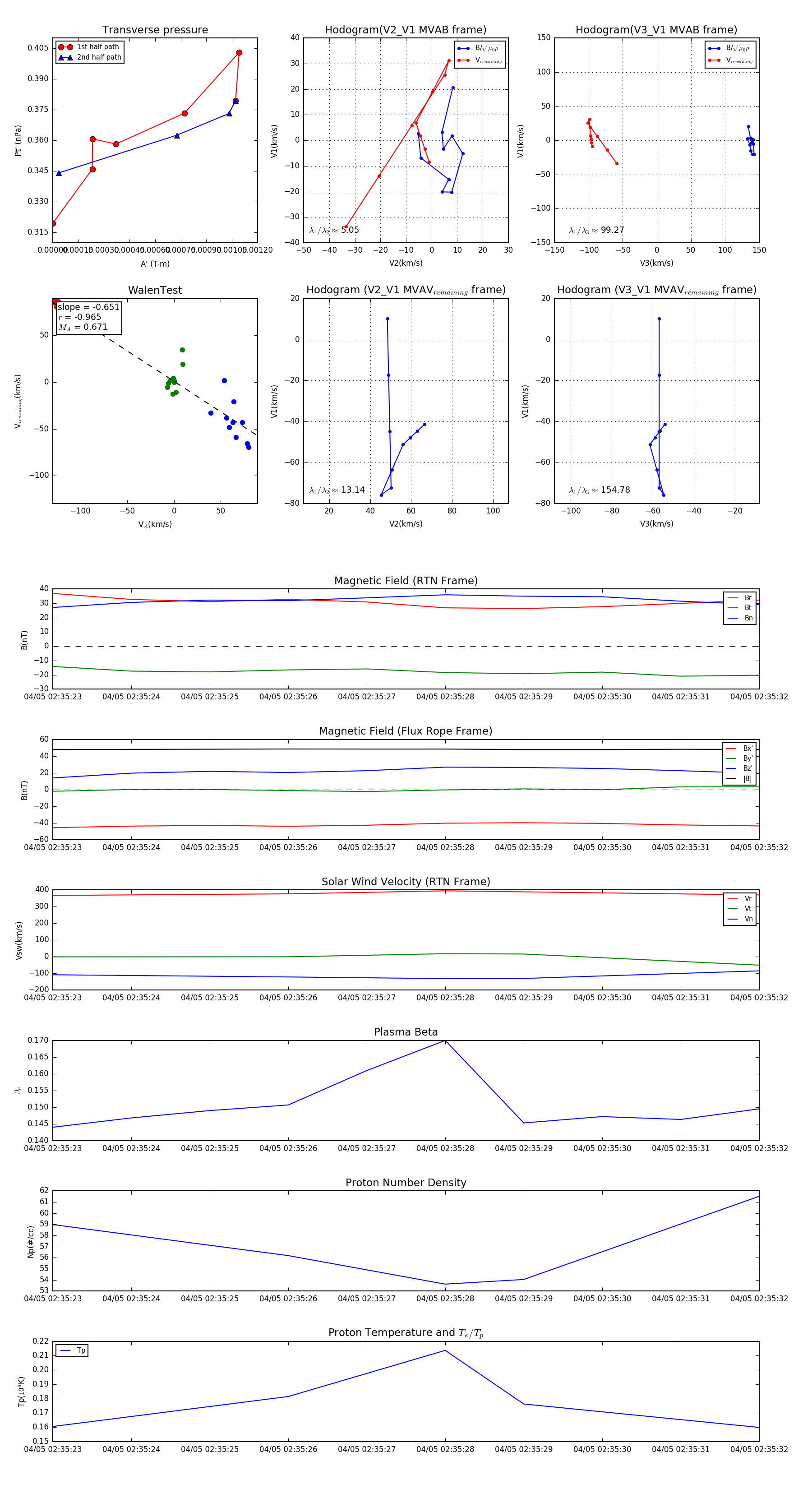Click the Magnetic Field (Flux Rope Frame) title
This screenshot has width=812, height=1489.
point(406,731)
